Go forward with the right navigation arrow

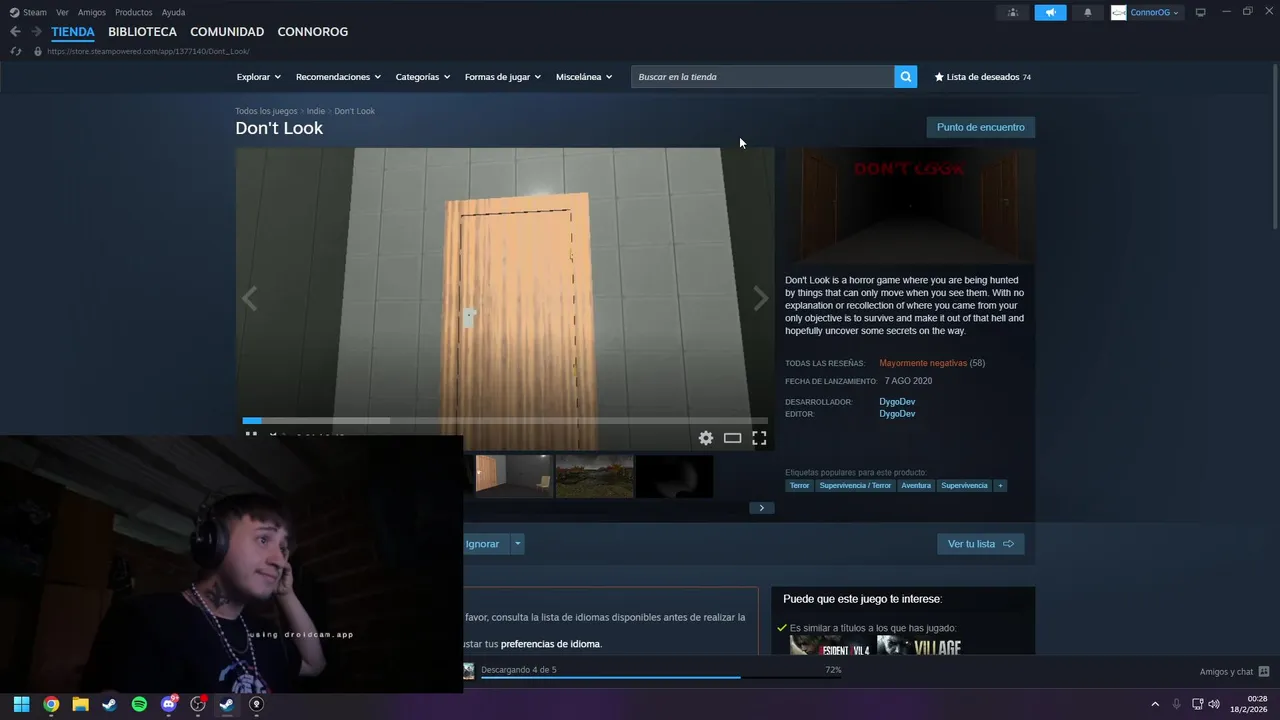tap(36, 32)
